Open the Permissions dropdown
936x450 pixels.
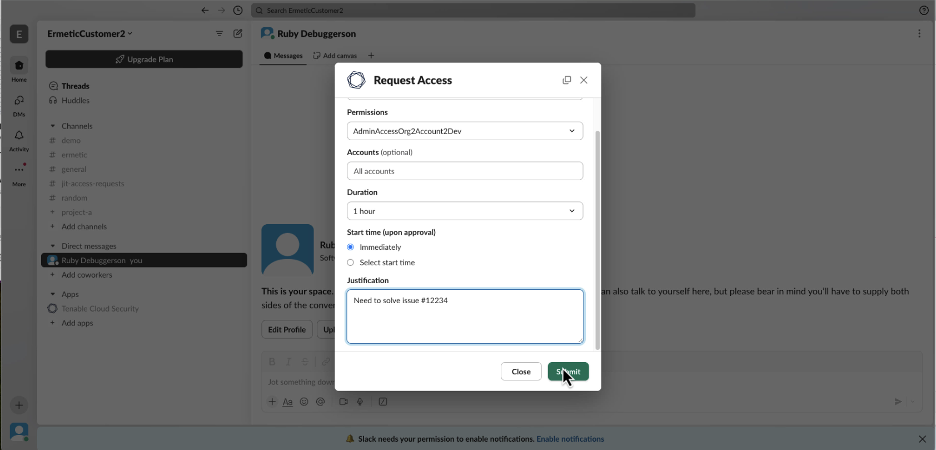pyautogui.click(x=464, y=131)
